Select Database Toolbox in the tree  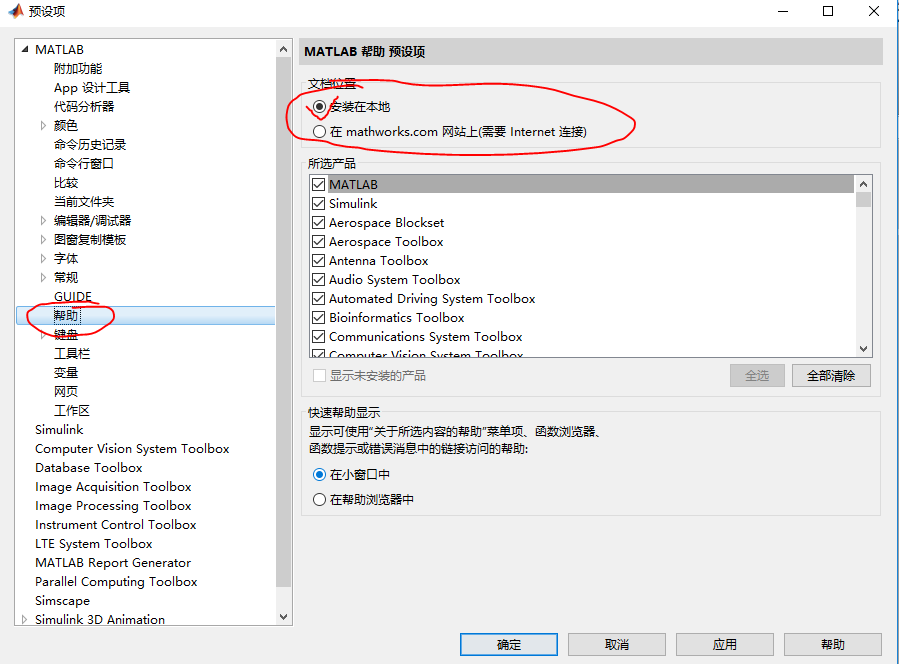(88, 467)
